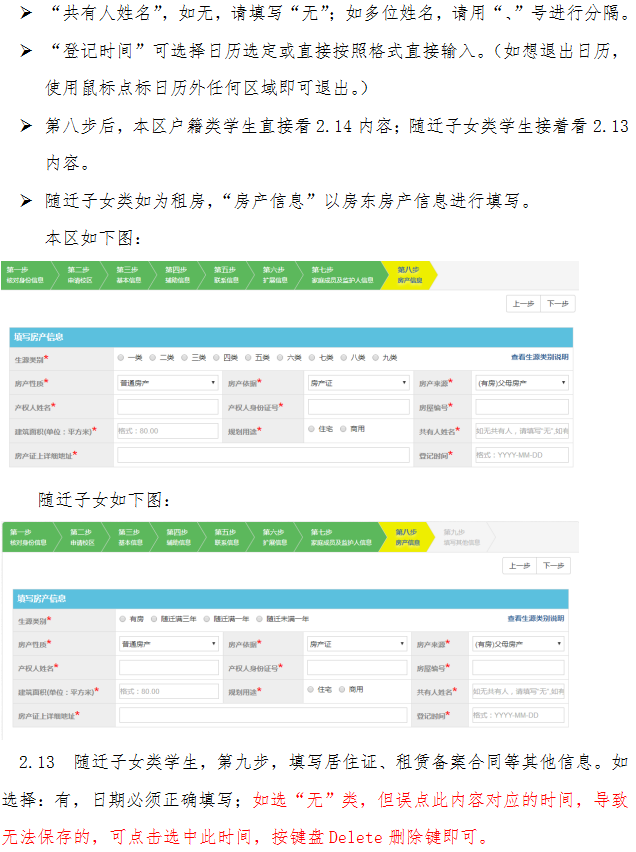636x852 pixels.
Task: Focus 房屋编号 field in 随迁子女 form
Action: [x=518, y=668]
